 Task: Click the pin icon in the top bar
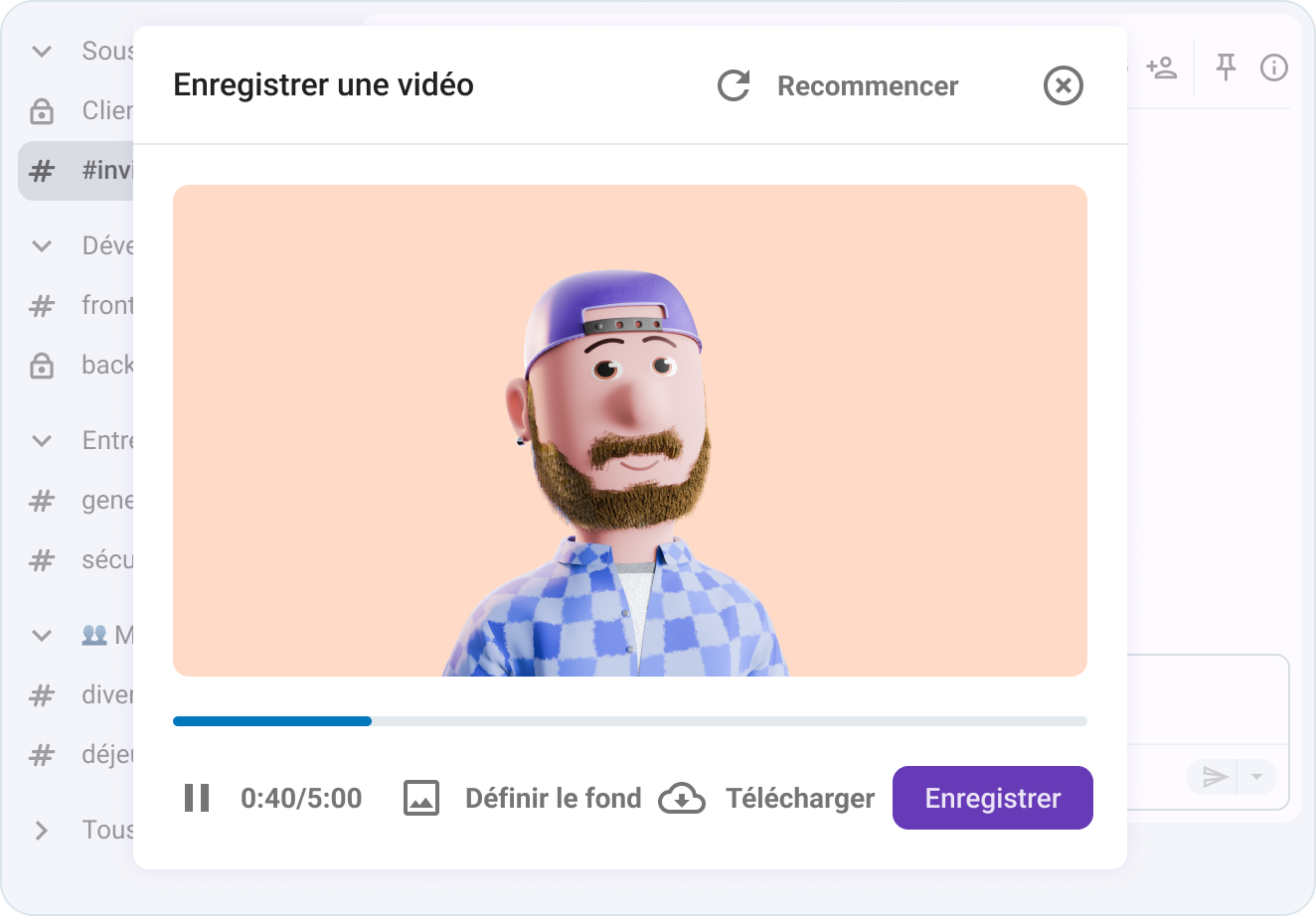[1227, 68]
